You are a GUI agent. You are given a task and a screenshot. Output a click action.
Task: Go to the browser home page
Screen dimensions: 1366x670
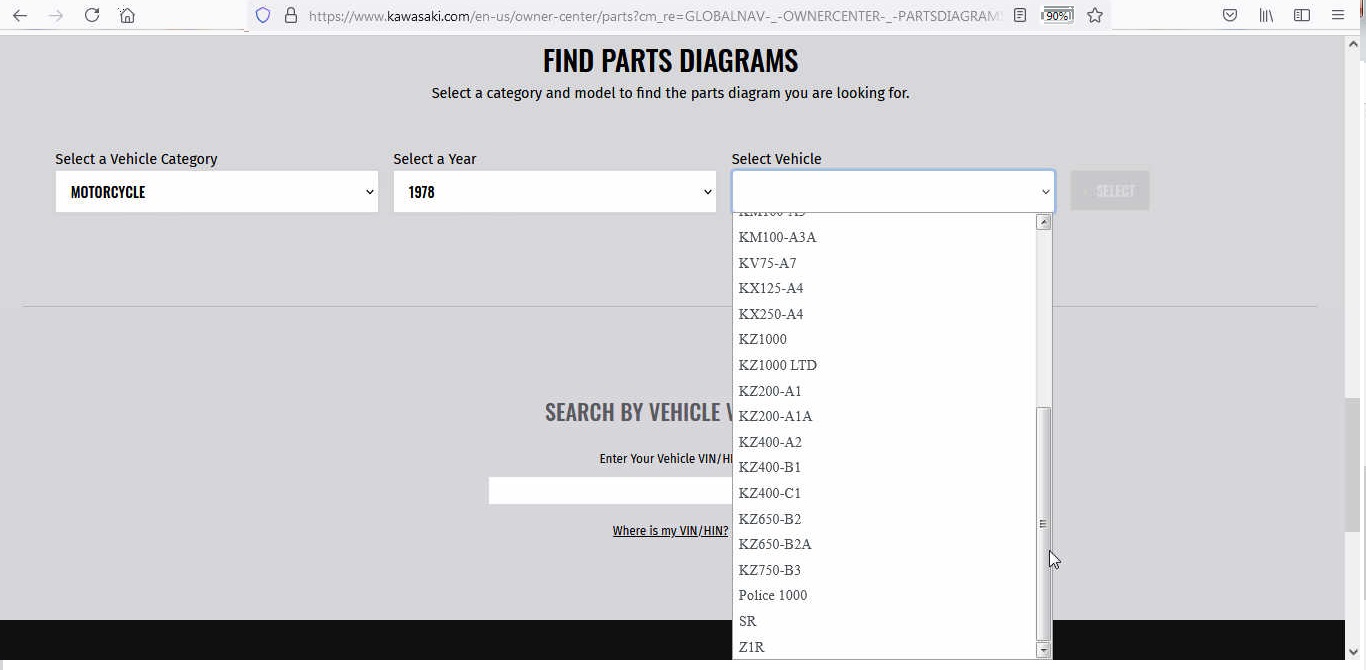pos(127,15)
